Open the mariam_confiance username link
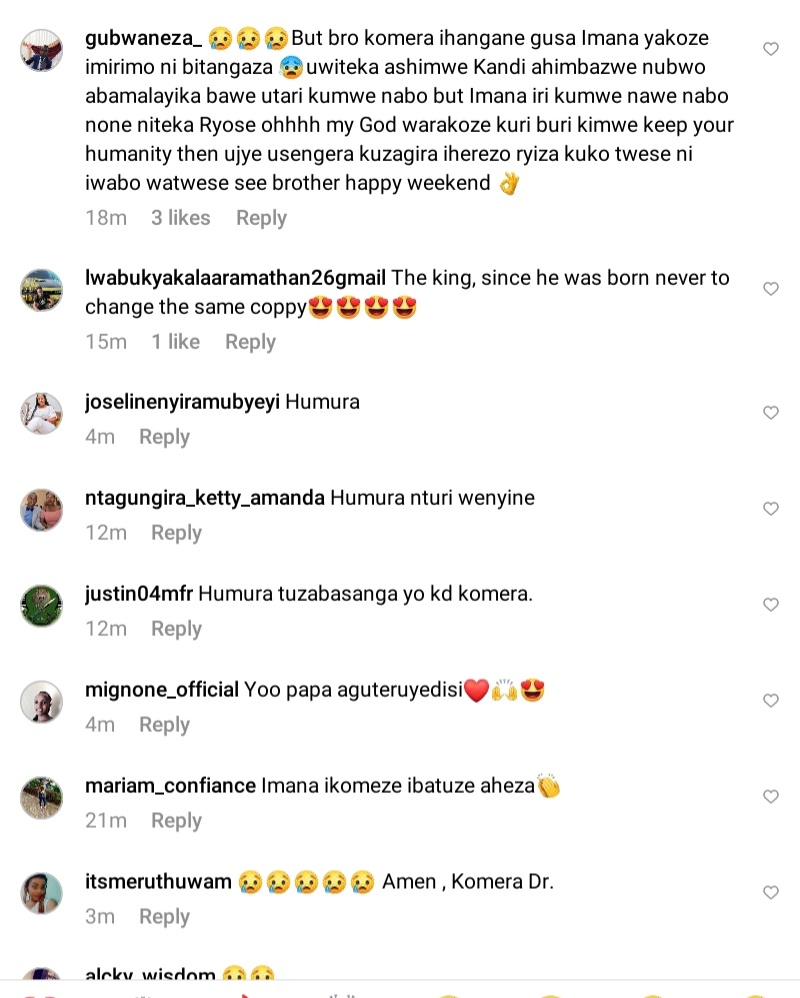Viewport: 800px width, 998px height. click(170, 786)
